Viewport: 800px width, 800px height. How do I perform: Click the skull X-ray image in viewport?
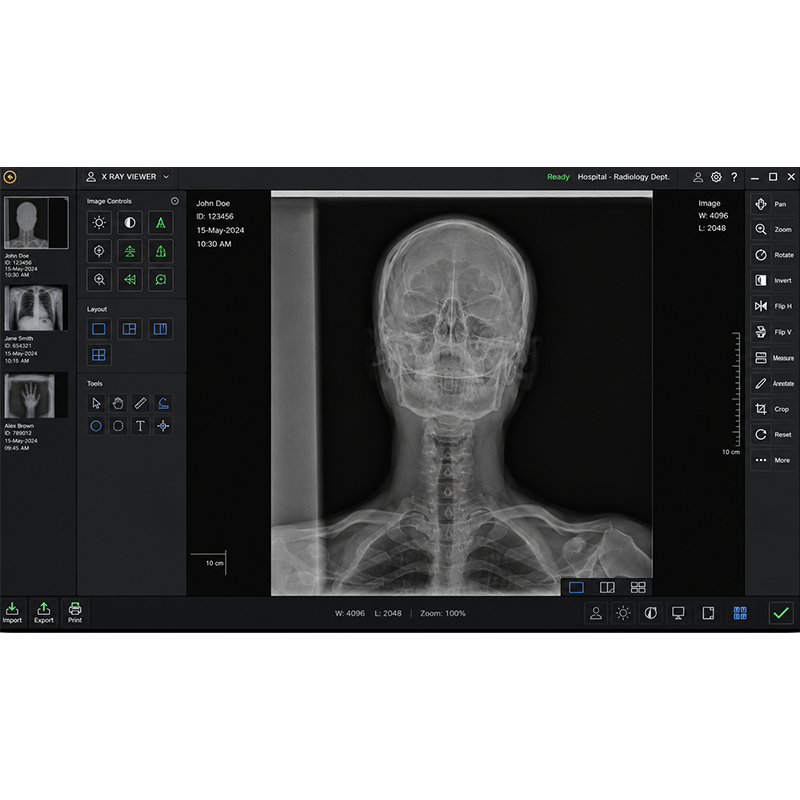462,395
